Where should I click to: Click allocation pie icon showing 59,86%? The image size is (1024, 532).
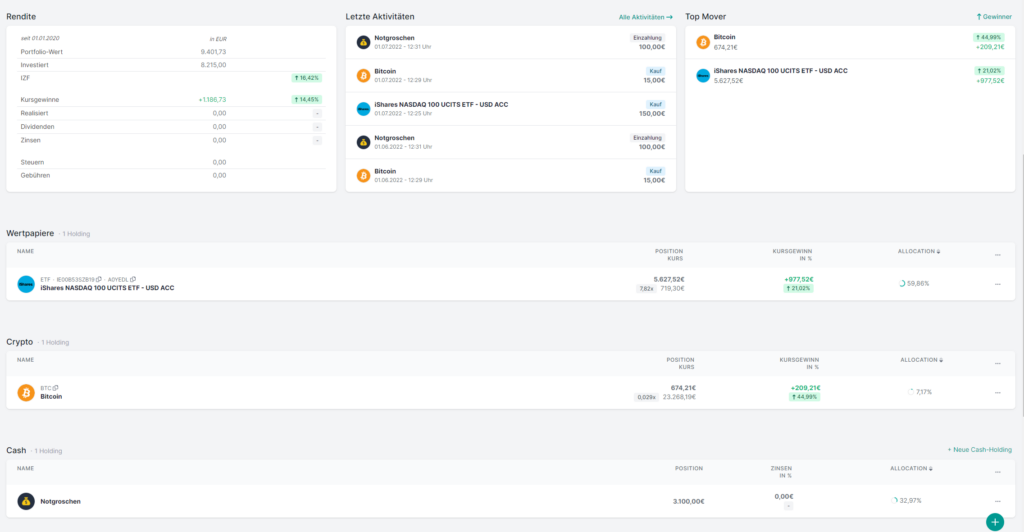click(x=902, y=284)
